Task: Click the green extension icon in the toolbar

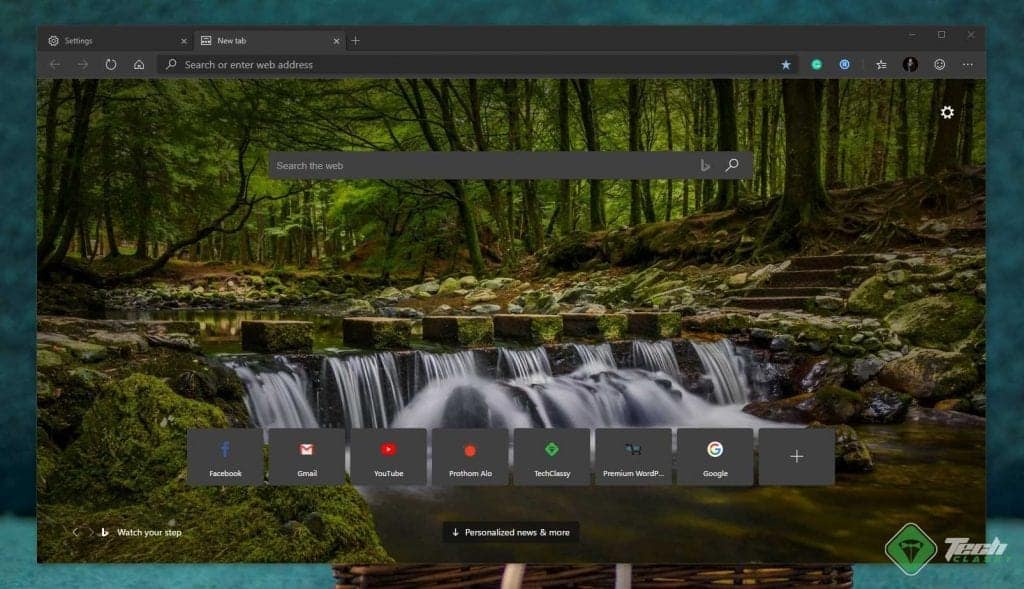Action: coord(817,64)
